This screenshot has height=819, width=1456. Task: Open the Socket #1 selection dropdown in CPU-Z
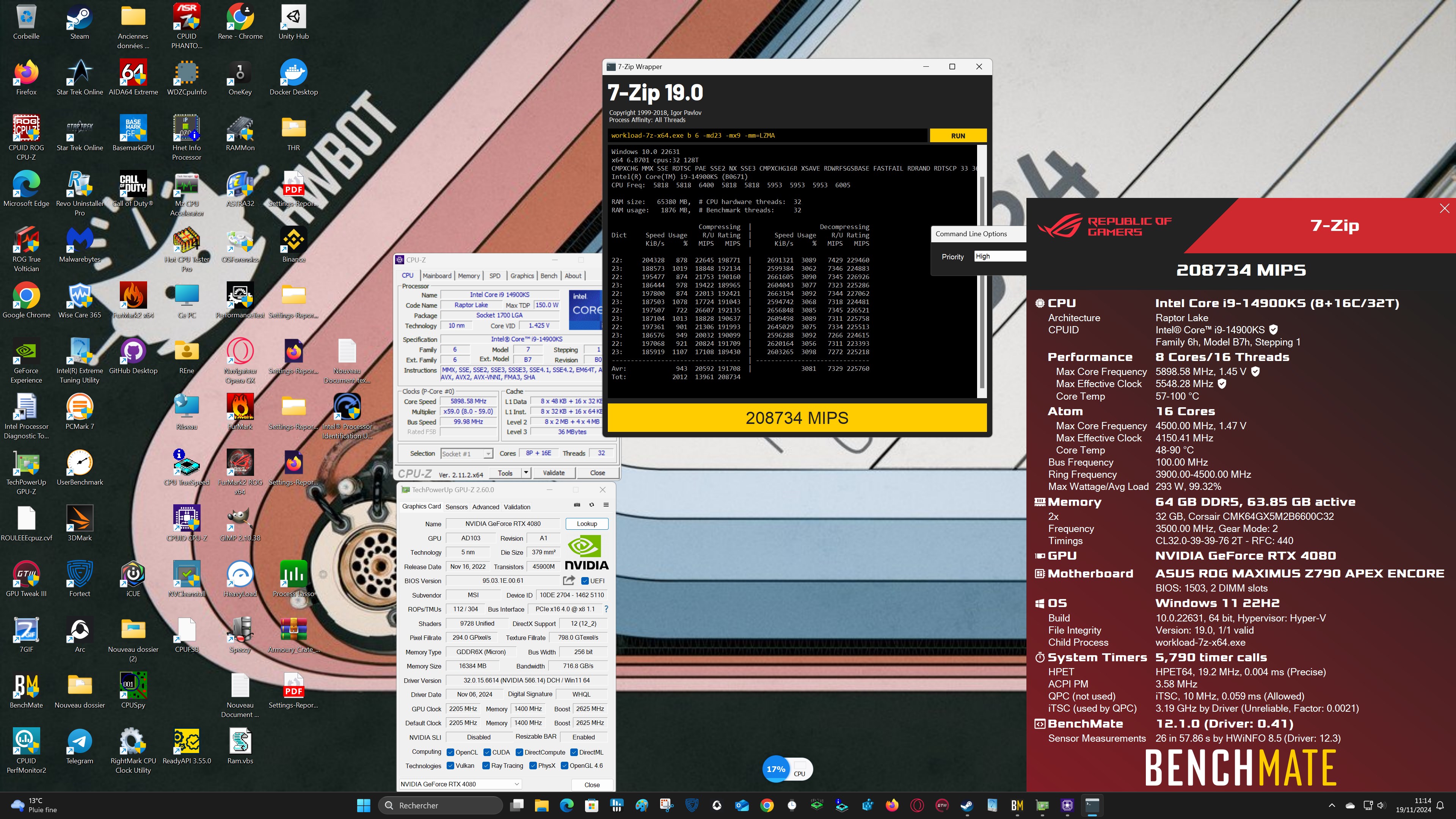tap(466, 453)
